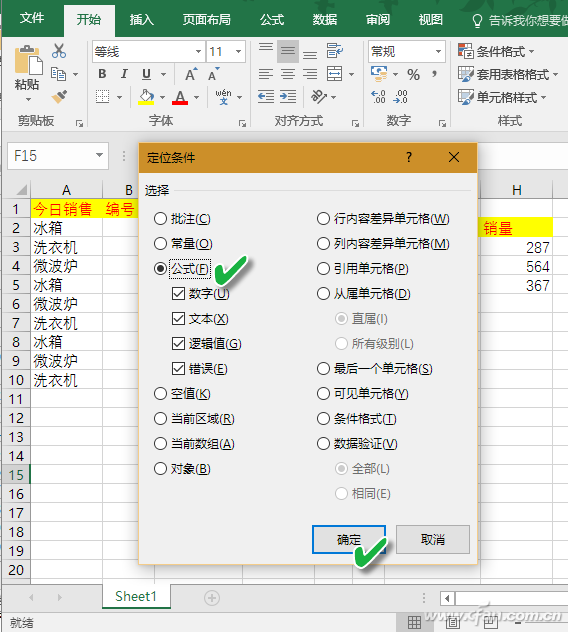Open the 数据 ribbon tab
Screen dimensions: 568x632
pyautogui.click(x=325, y=20)
